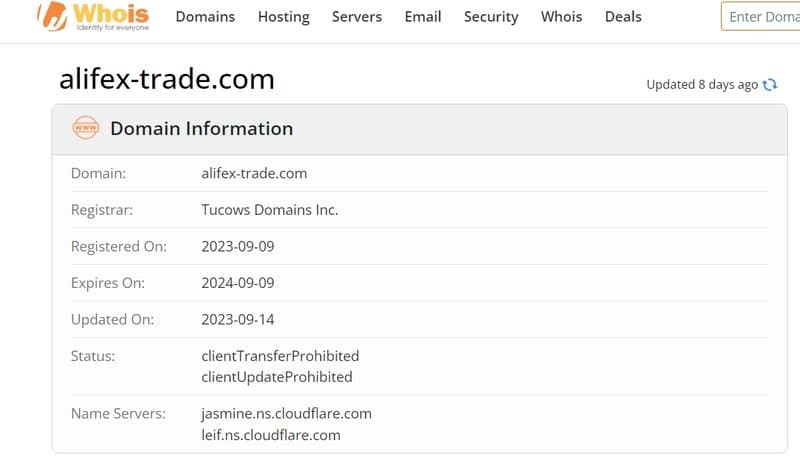Select the registered date 2023-09-09
Image resolution: width=800 pixels, height=461 pixels.
coord(238,246)
